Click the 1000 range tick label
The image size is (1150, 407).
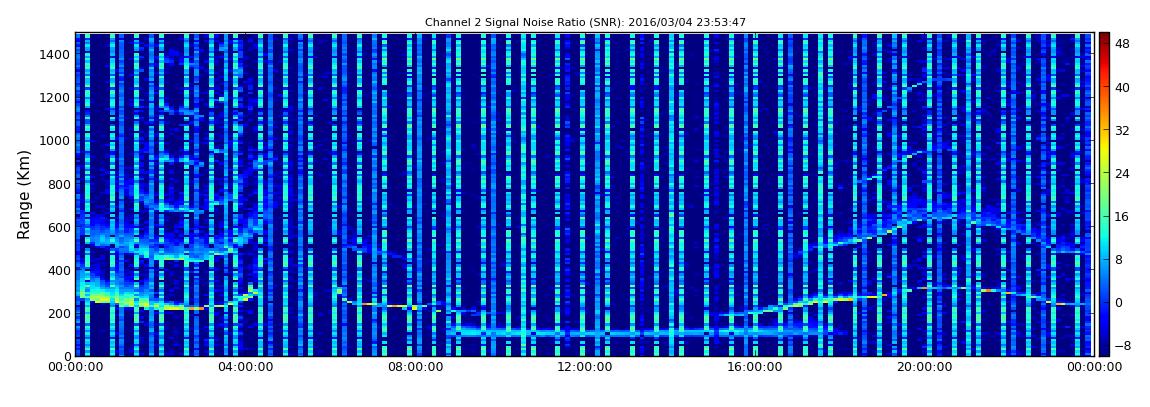coord(57,141)
